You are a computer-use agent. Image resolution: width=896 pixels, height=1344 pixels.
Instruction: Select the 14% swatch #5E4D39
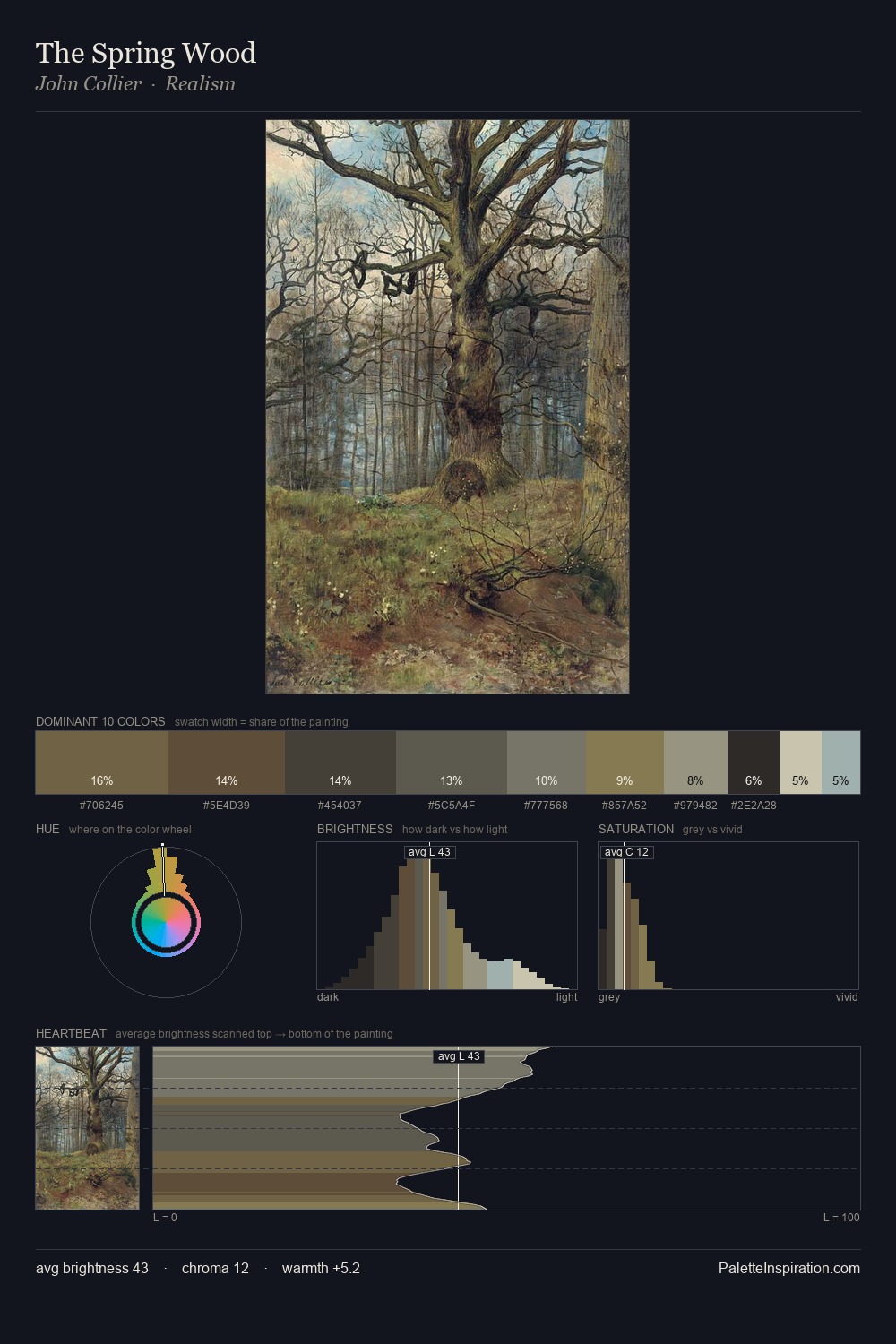(x=227, y=762)
